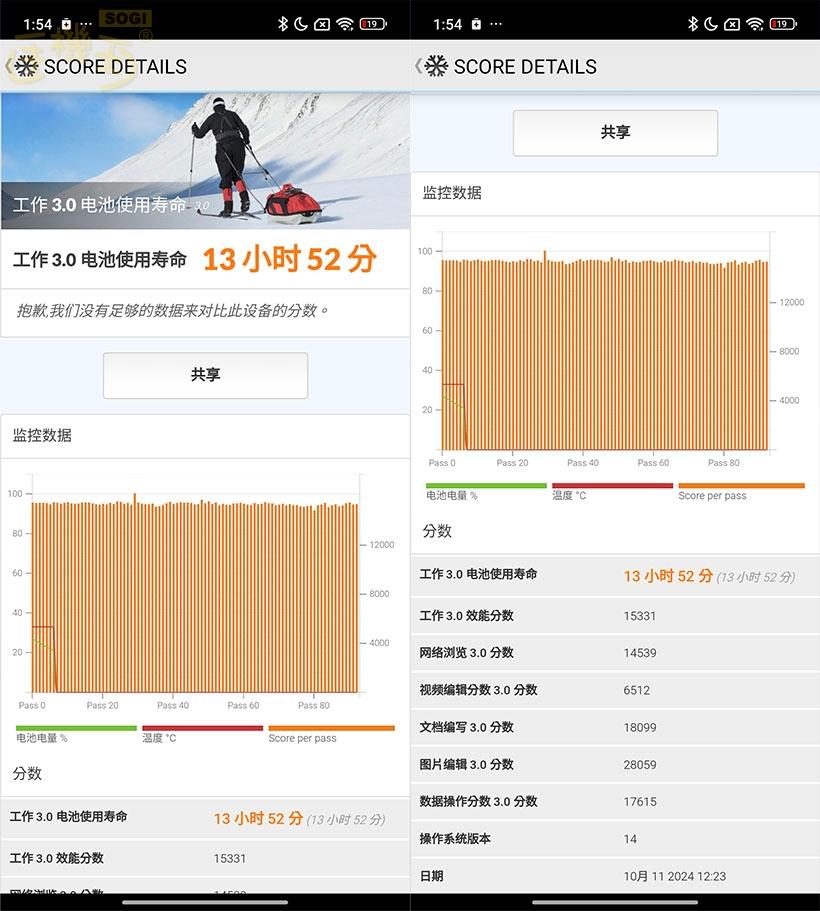Tap the snowflake back icon on left screen
The width and height of the screenshot is (820, 911).
(x=25, y=67)
